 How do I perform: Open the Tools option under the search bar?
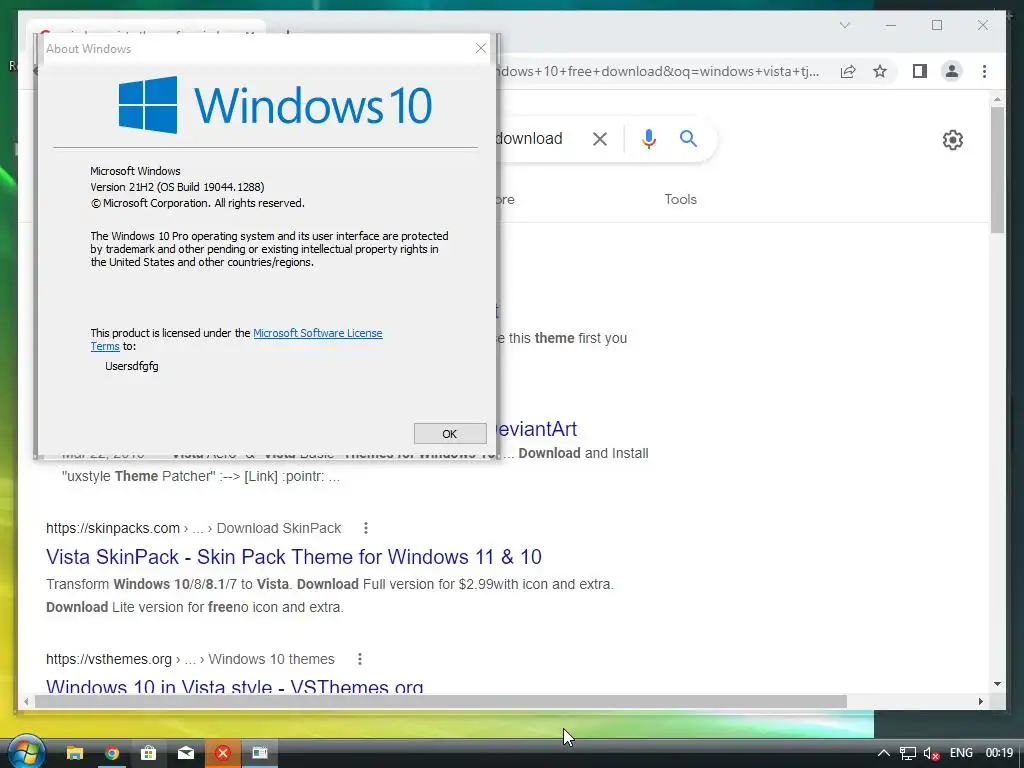click(x=680, y=199)
